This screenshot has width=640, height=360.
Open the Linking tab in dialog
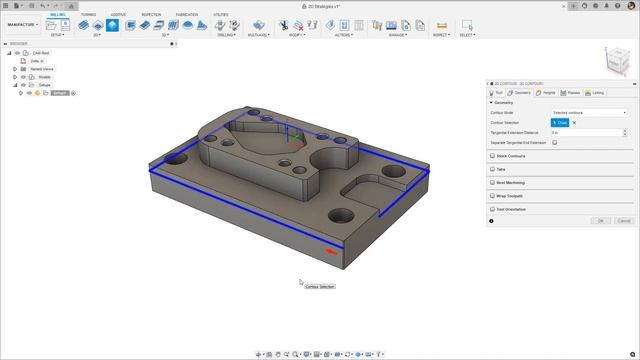pos(594,93)
